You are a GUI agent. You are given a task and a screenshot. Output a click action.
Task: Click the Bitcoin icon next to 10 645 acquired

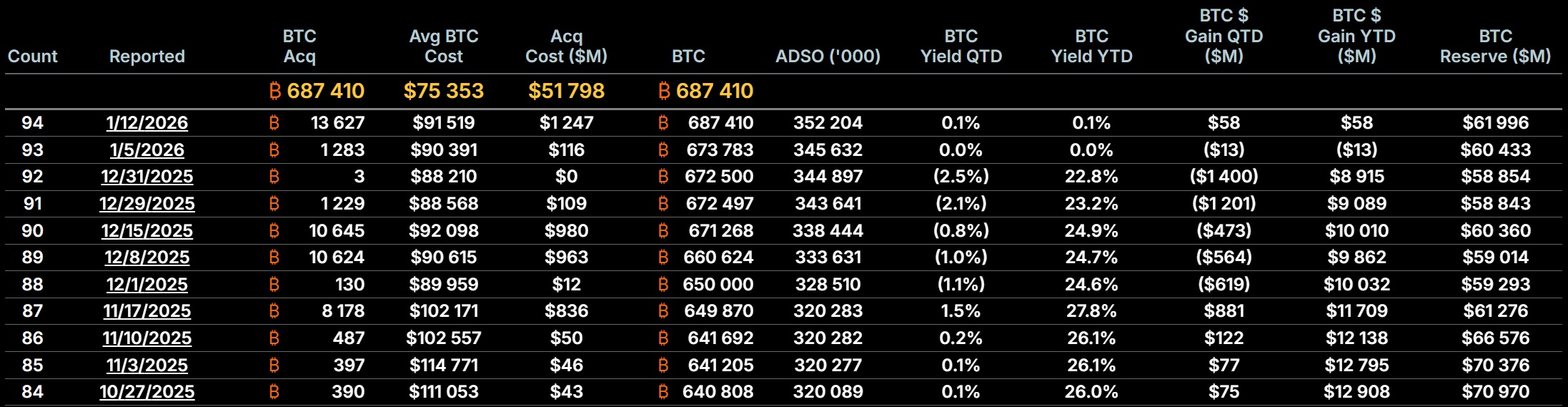coord(274,231)
